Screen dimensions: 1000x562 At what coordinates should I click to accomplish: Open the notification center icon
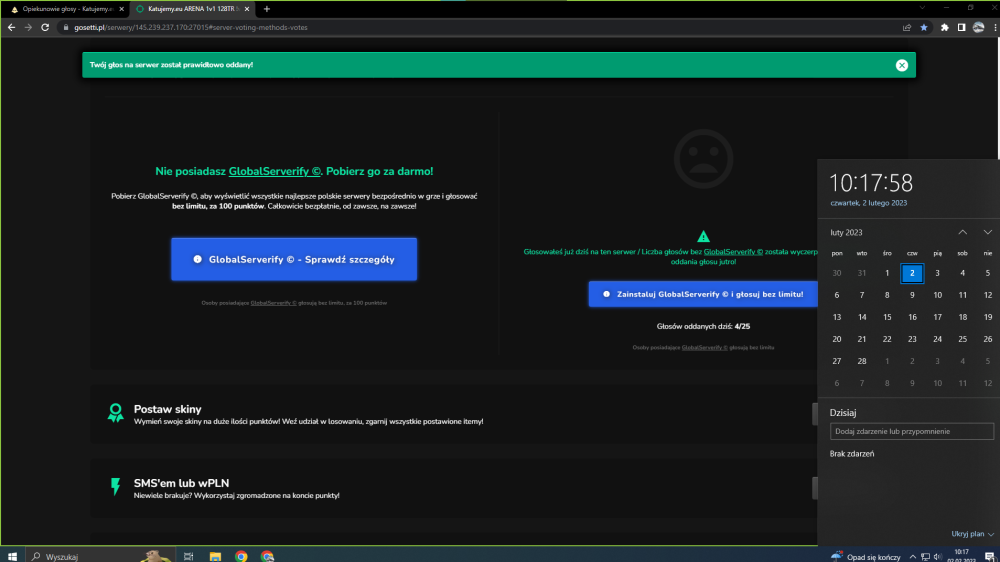[989, 556]
